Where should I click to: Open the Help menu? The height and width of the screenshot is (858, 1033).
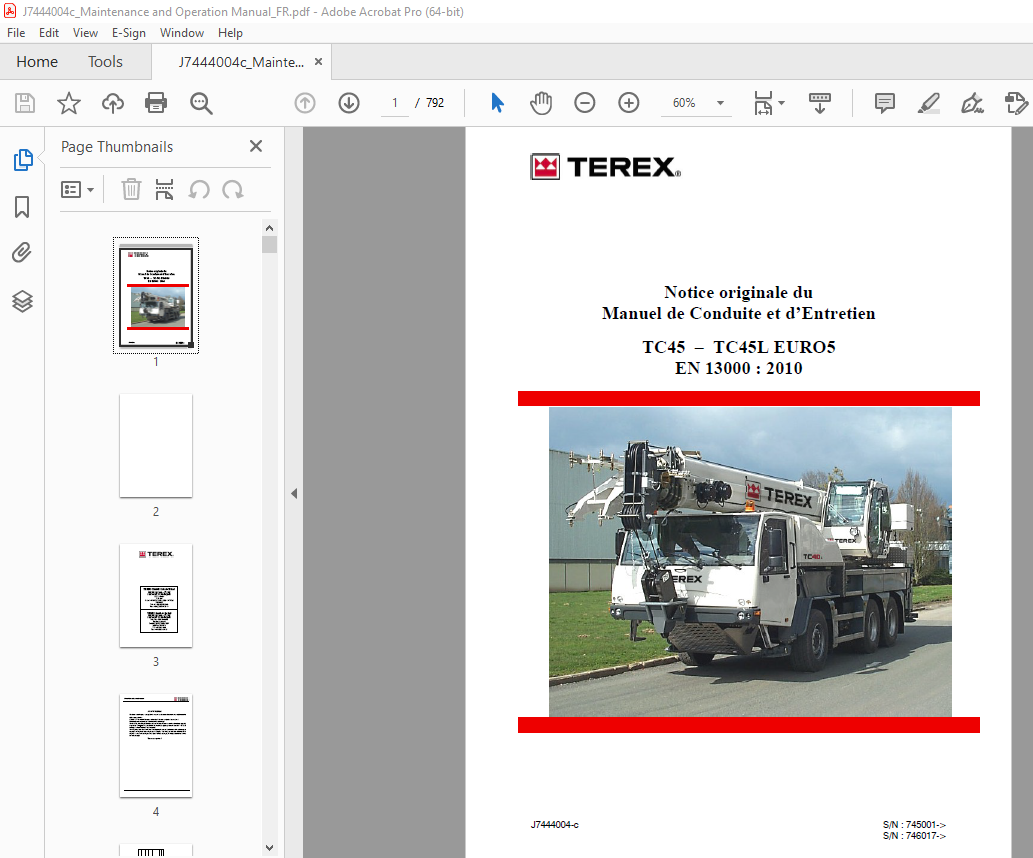231,33
